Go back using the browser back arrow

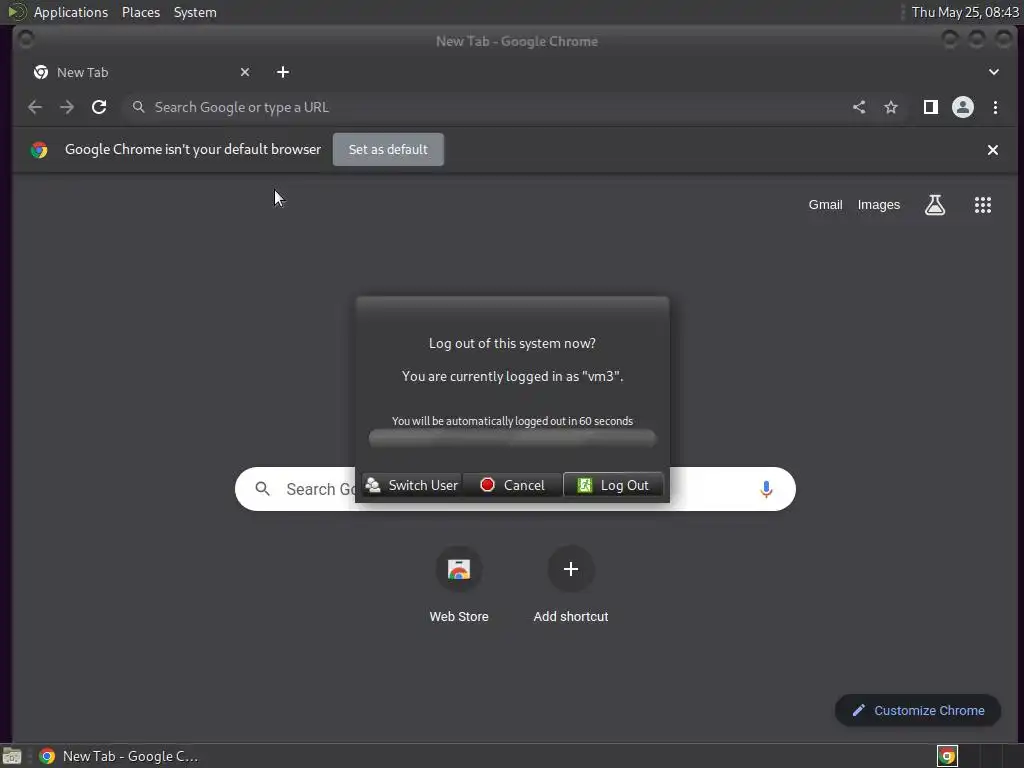[x=35, y=107]
